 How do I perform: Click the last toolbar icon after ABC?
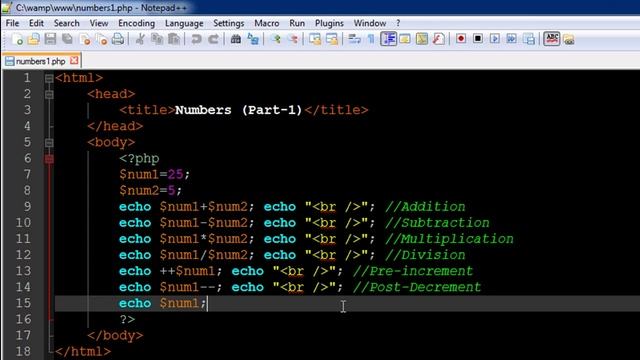pyautogui.click(x=569, y=39)
